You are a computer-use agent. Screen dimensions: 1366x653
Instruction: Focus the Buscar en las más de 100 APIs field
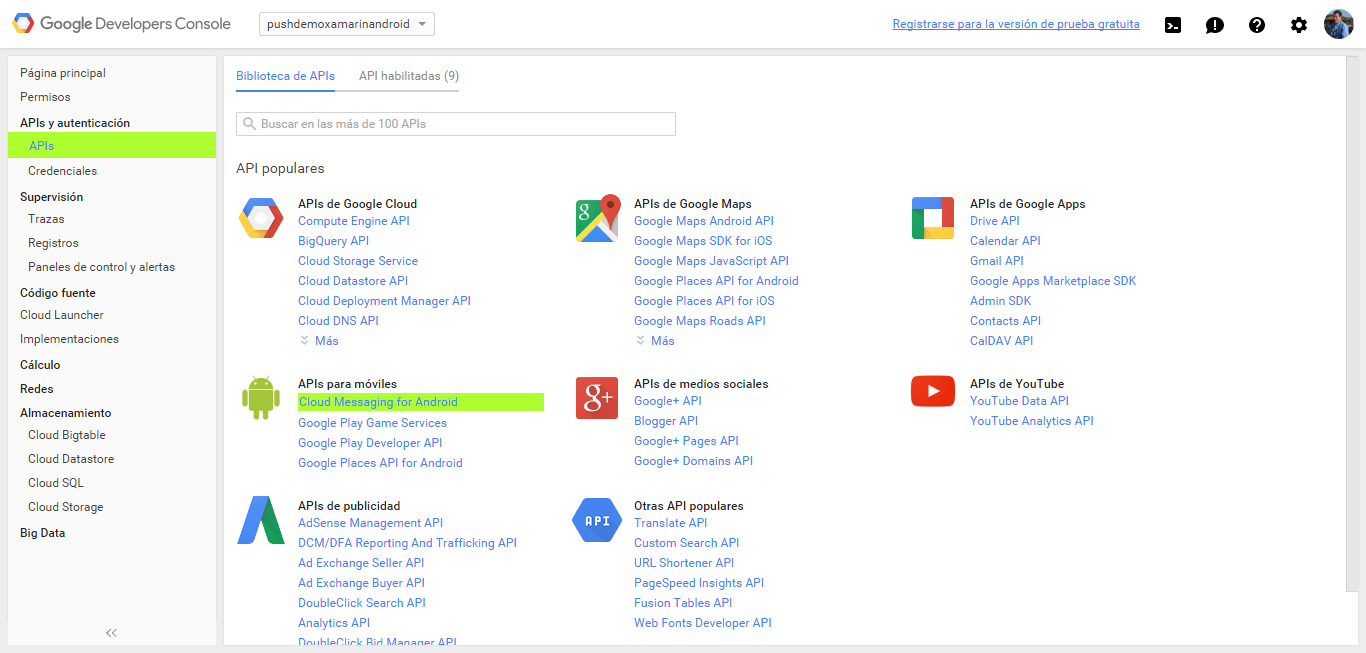pos(456,124)
